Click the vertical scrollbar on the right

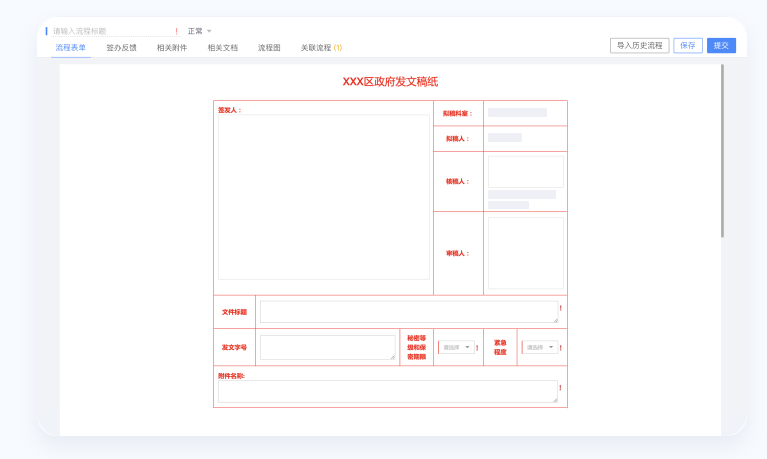click(x=722, y=150)
